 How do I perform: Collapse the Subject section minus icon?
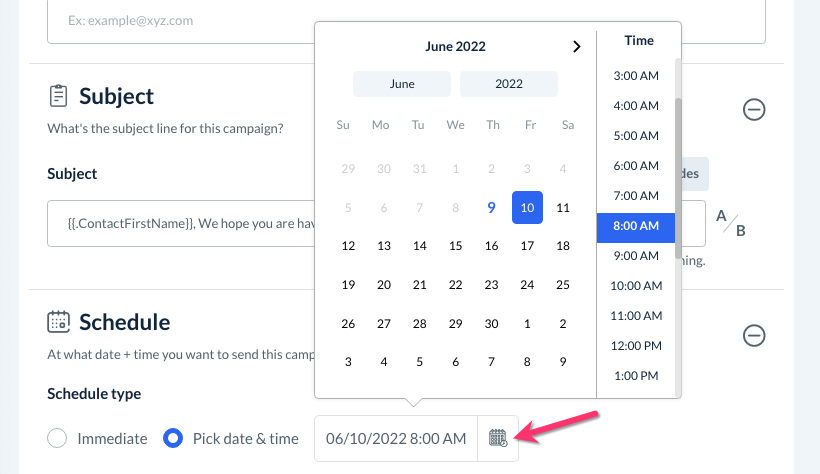pos(754,110)
